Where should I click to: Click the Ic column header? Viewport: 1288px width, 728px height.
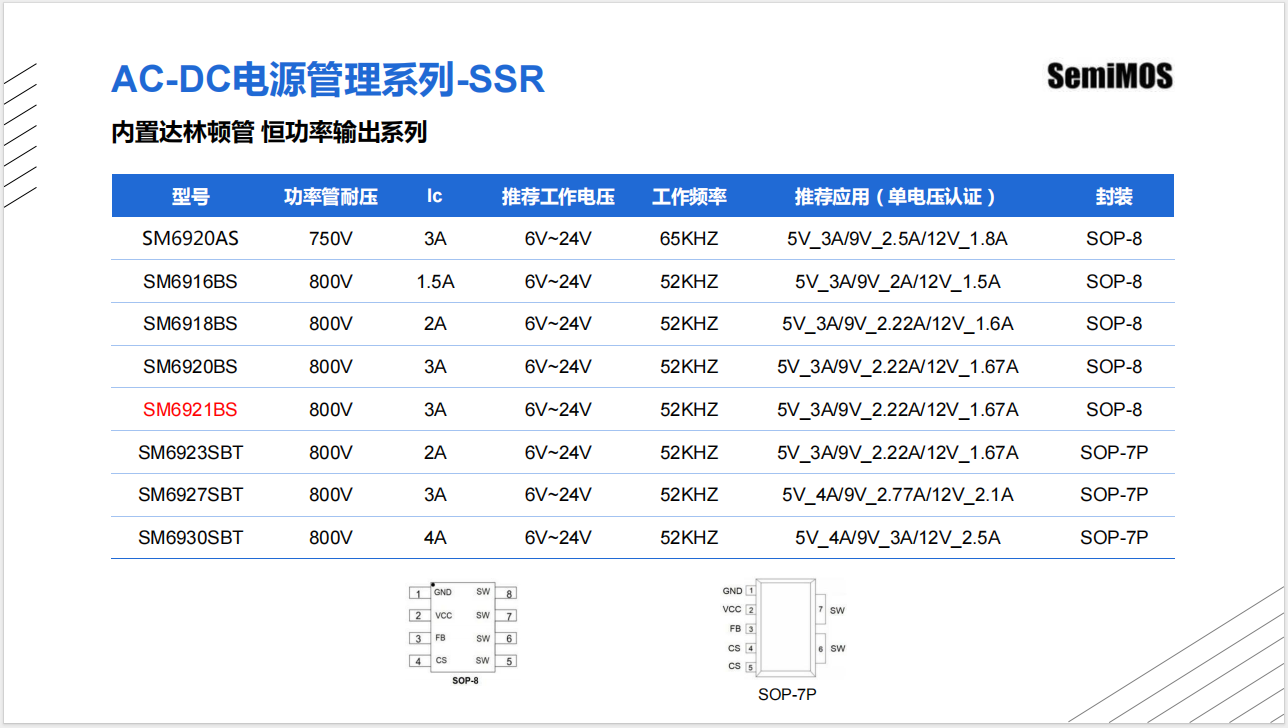[435, 196]
